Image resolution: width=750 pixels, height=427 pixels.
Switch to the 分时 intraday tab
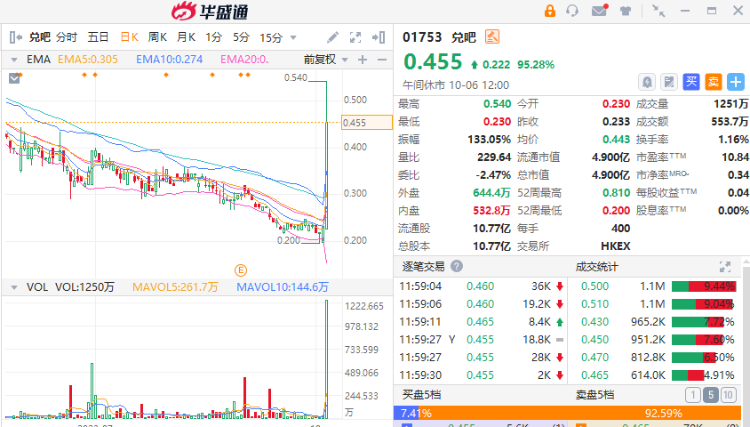click(66, 37)
